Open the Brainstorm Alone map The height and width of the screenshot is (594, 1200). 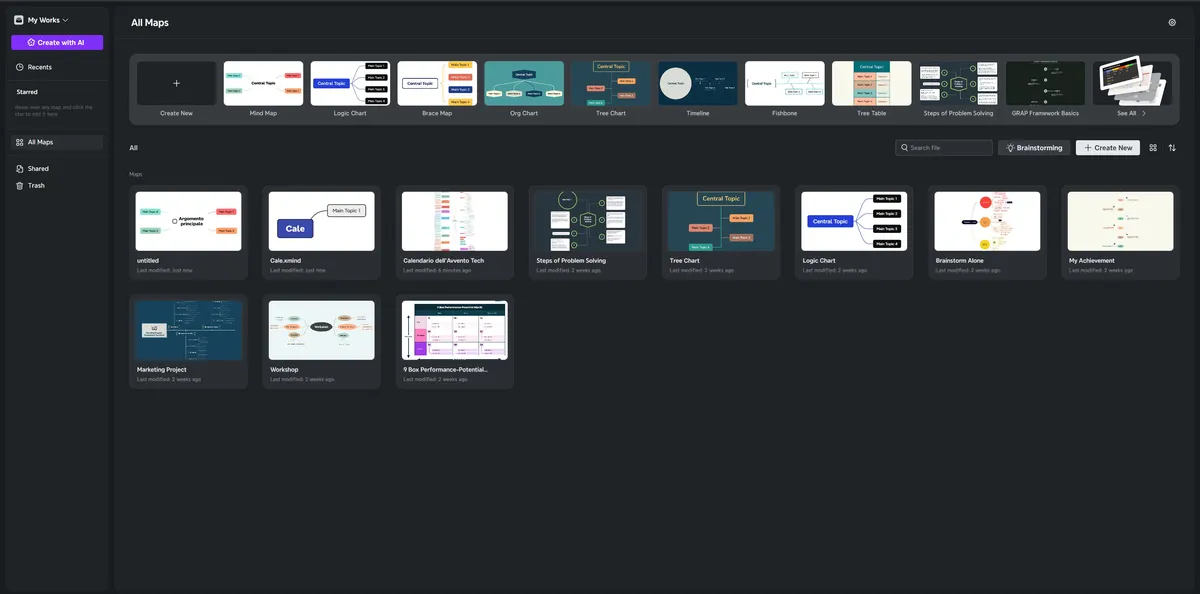click(x=986, y=231)
